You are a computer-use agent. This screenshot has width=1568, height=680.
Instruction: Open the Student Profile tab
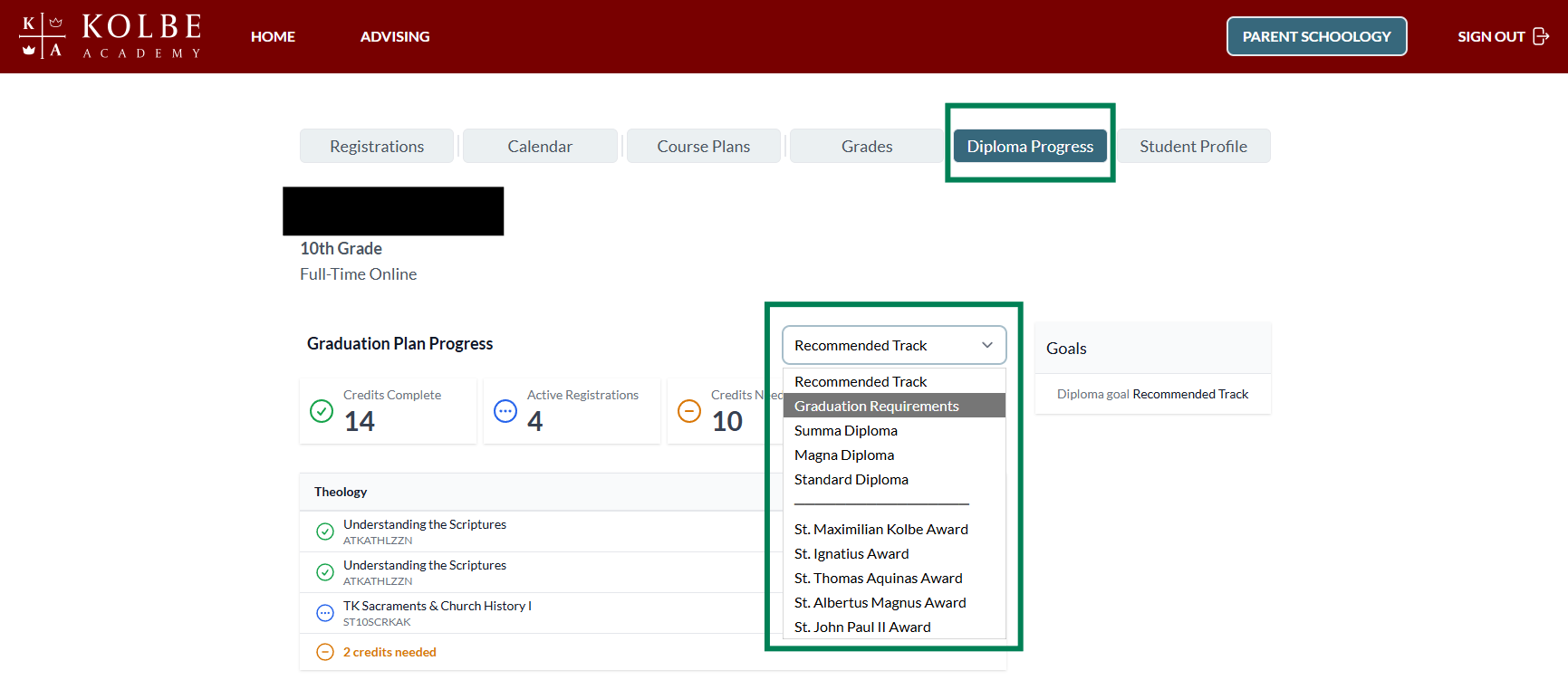coord(1193,146)
